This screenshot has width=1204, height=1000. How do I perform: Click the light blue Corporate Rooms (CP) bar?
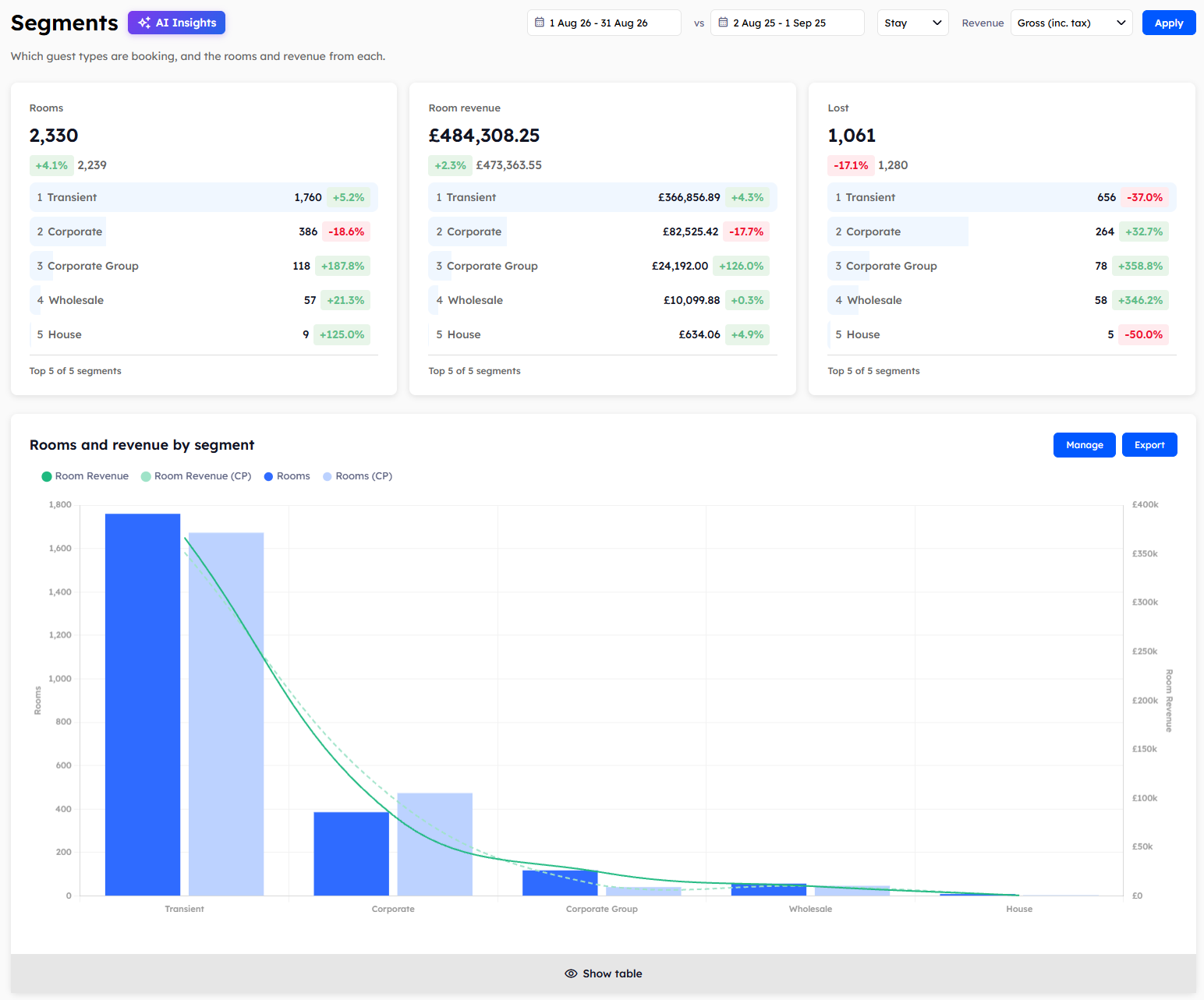[435, 844]
